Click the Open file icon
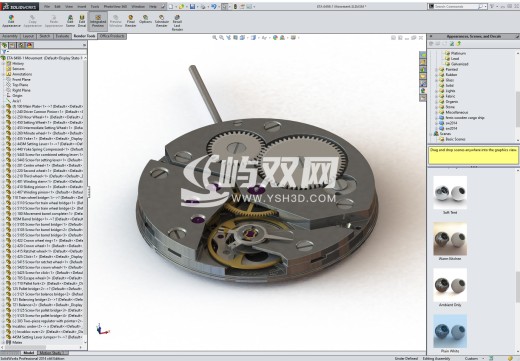This screenshot has height=361, width=520. click(x=181, y=6)
